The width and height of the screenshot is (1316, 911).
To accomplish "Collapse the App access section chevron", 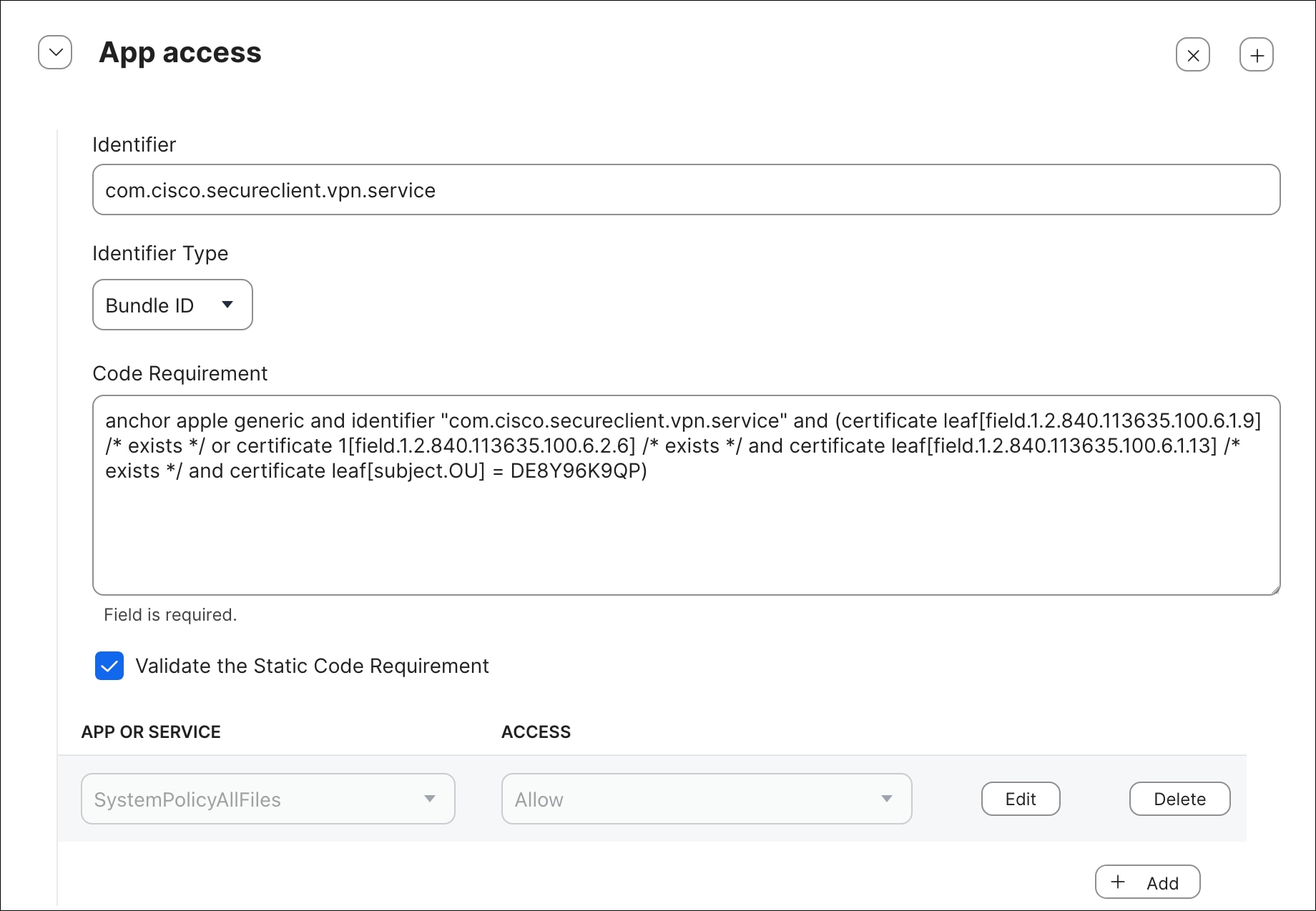I will [x=55, y=53].
